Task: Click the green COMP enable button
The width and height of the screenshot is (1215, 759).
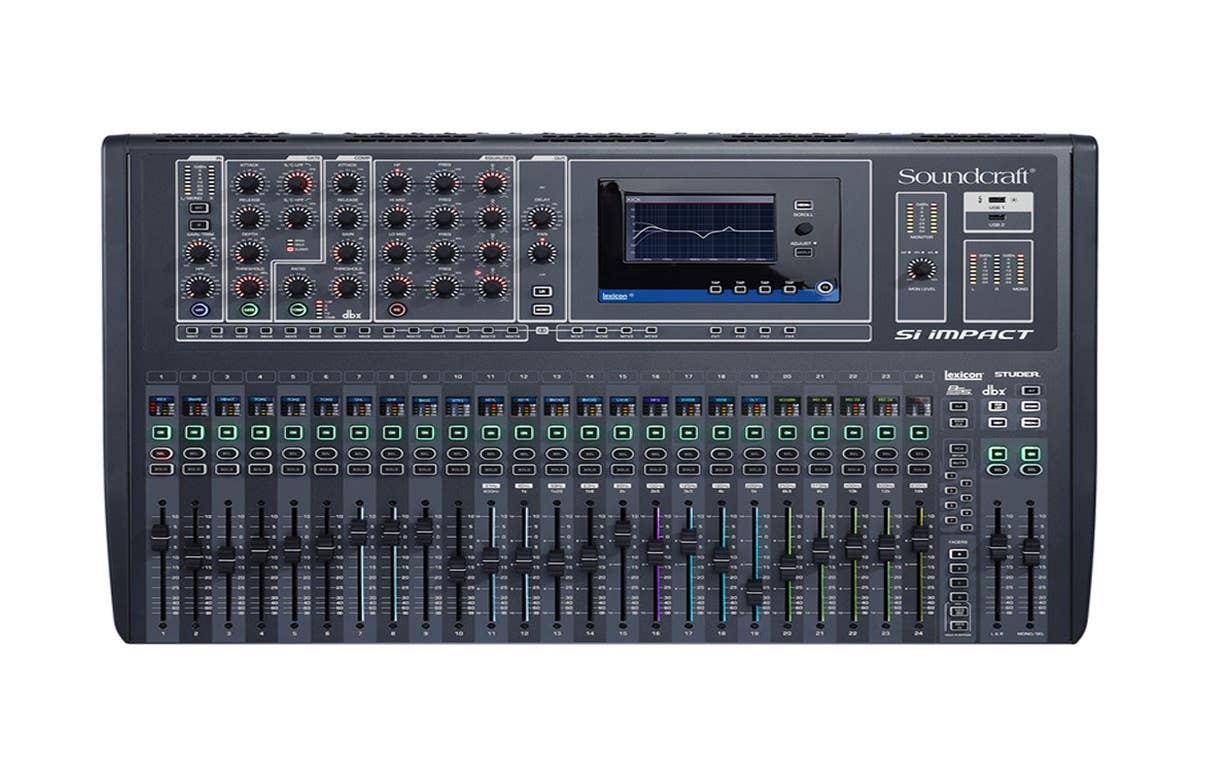Action: pos(298,310)
